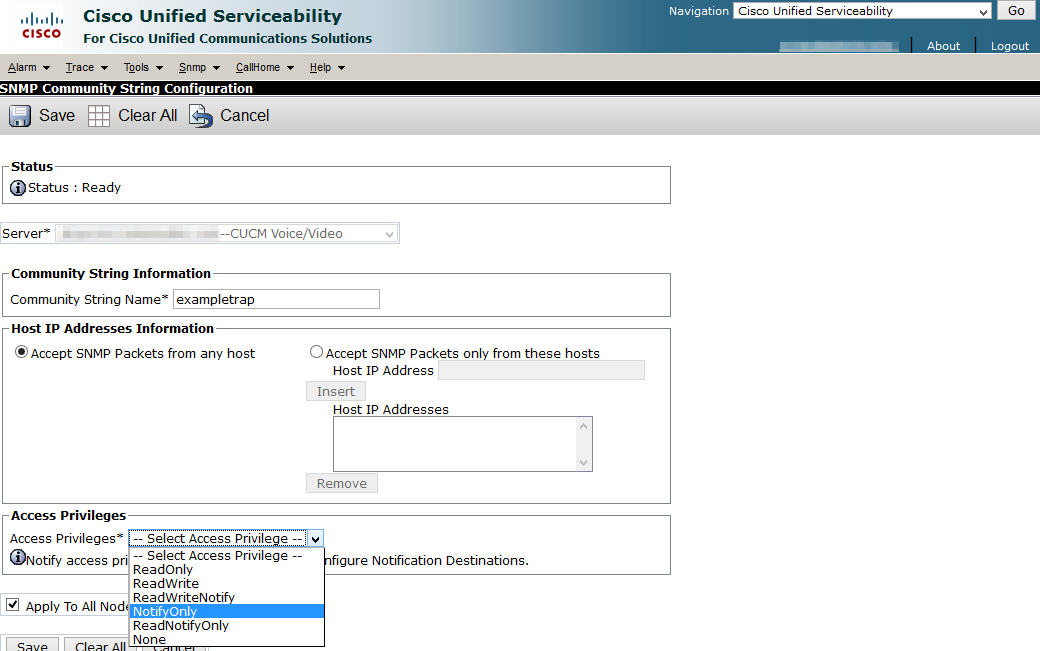
Task: Click the Clear All grid icon
Action: click(98, 116)
